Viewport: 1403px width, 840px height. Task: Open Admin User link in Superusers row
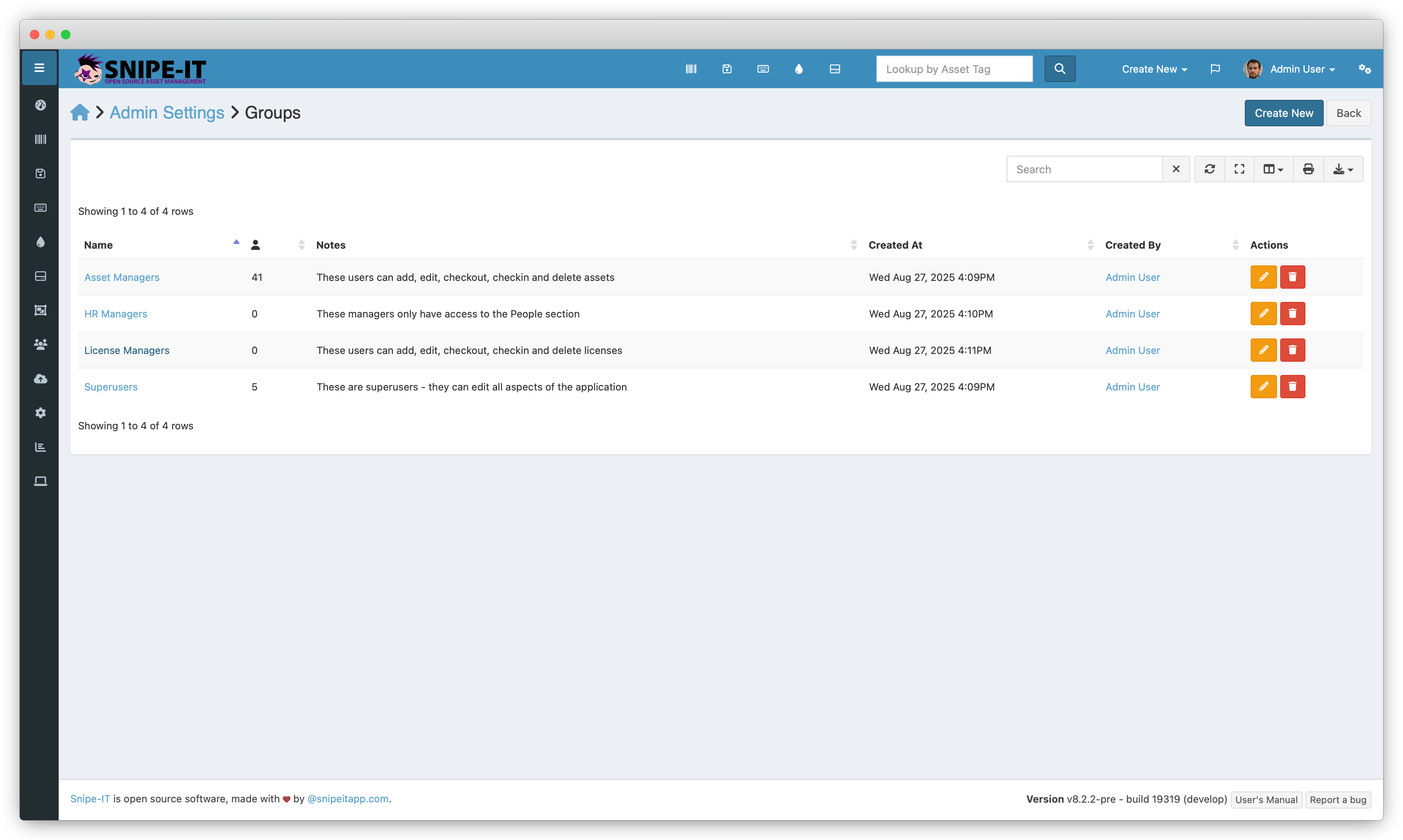[x=1133, y=387]
